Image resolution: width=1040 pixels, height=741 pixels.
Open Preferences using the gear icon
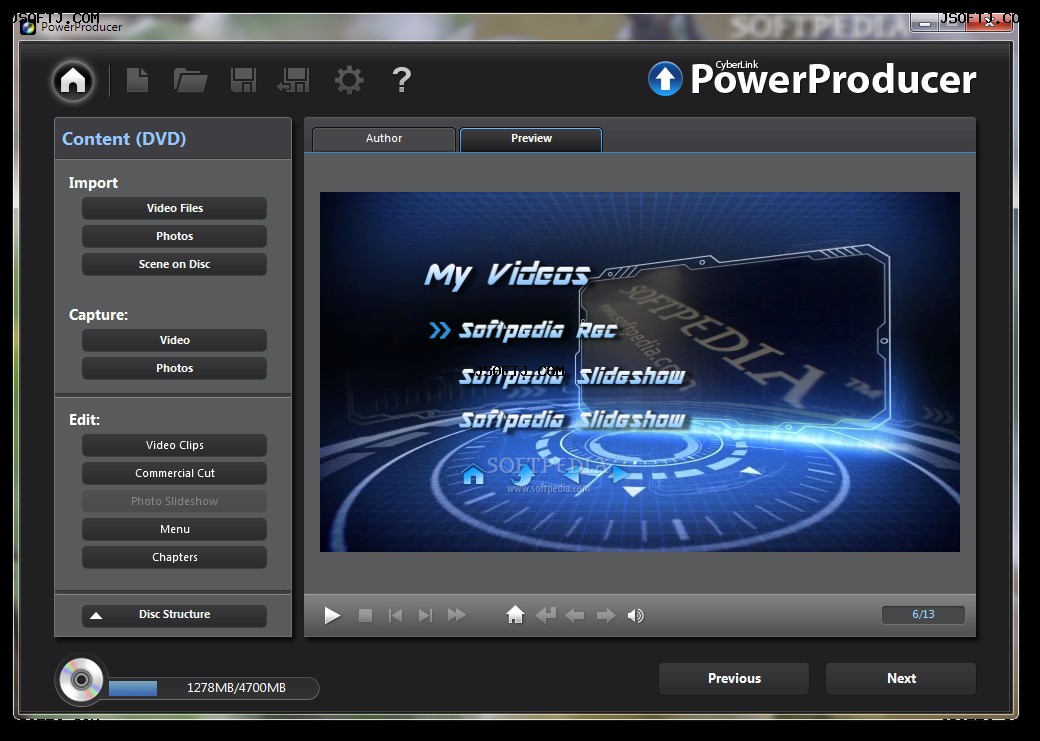pyautogui.click(x=349, y=80)
